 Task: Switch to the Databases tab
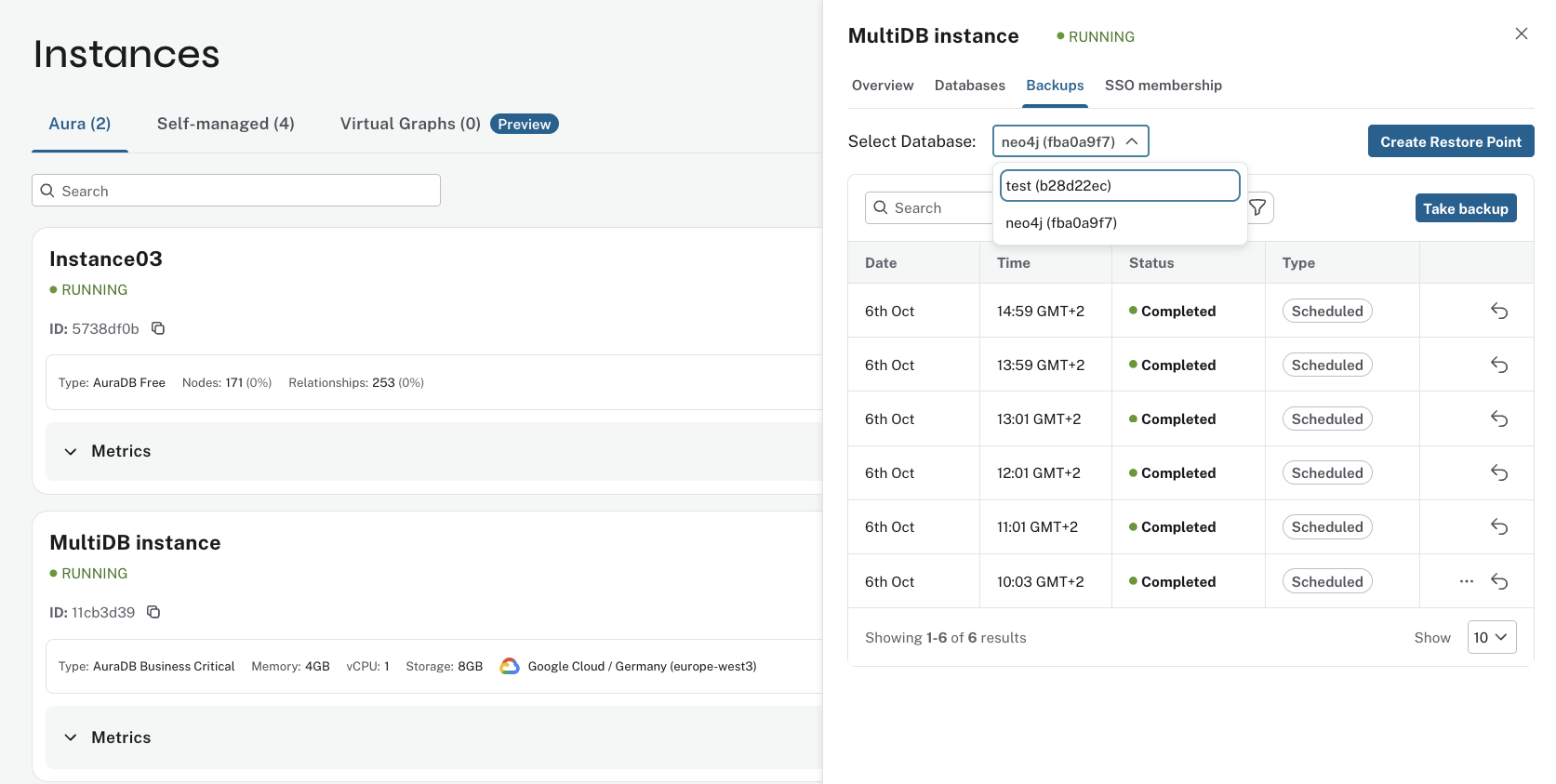(x=970, y=86)
